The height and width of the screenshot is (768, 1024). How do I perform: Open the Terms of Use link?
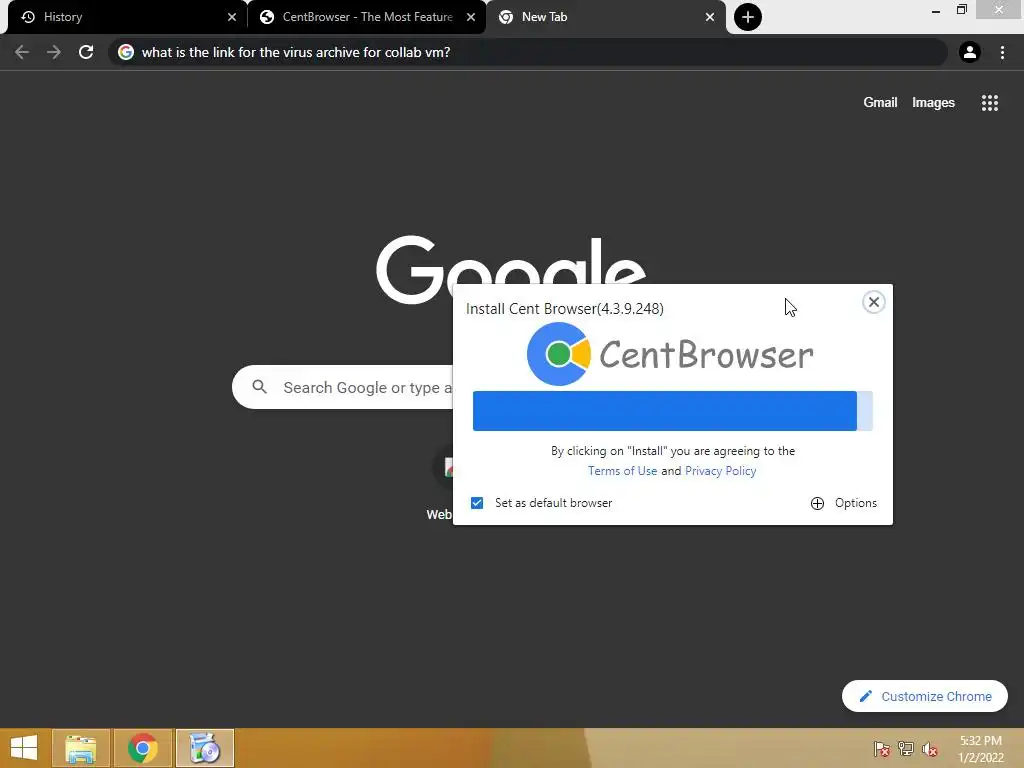(622, 471)
